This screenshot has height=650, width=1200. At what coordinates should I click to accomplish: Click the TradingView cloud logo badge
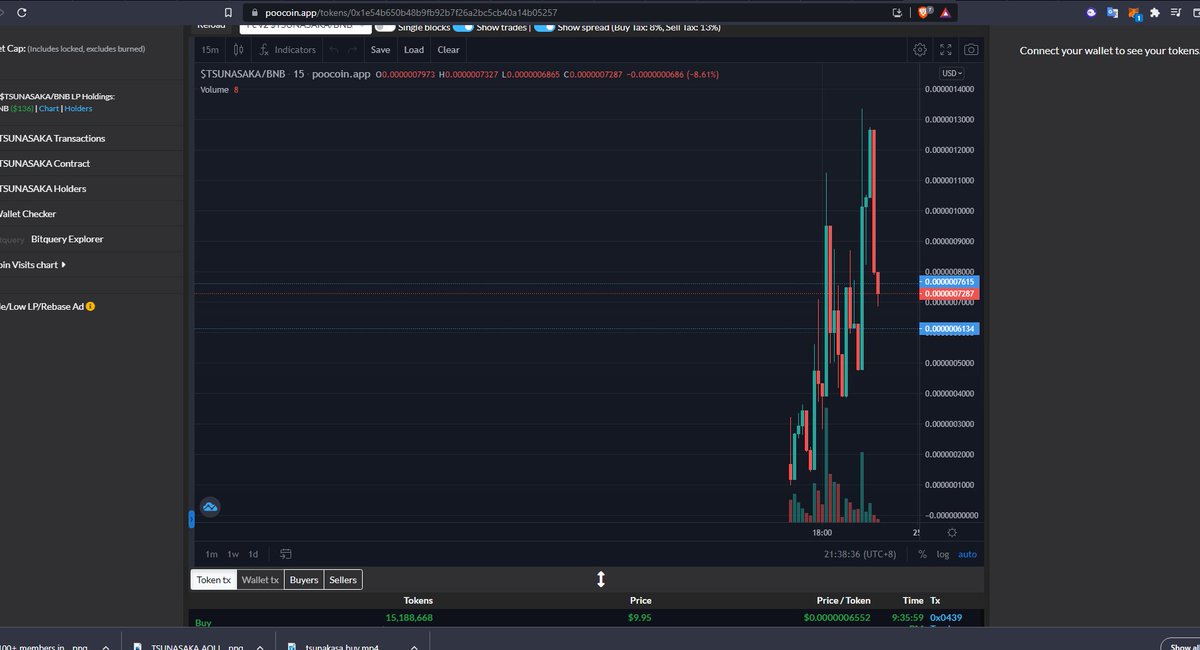[210, 507]
